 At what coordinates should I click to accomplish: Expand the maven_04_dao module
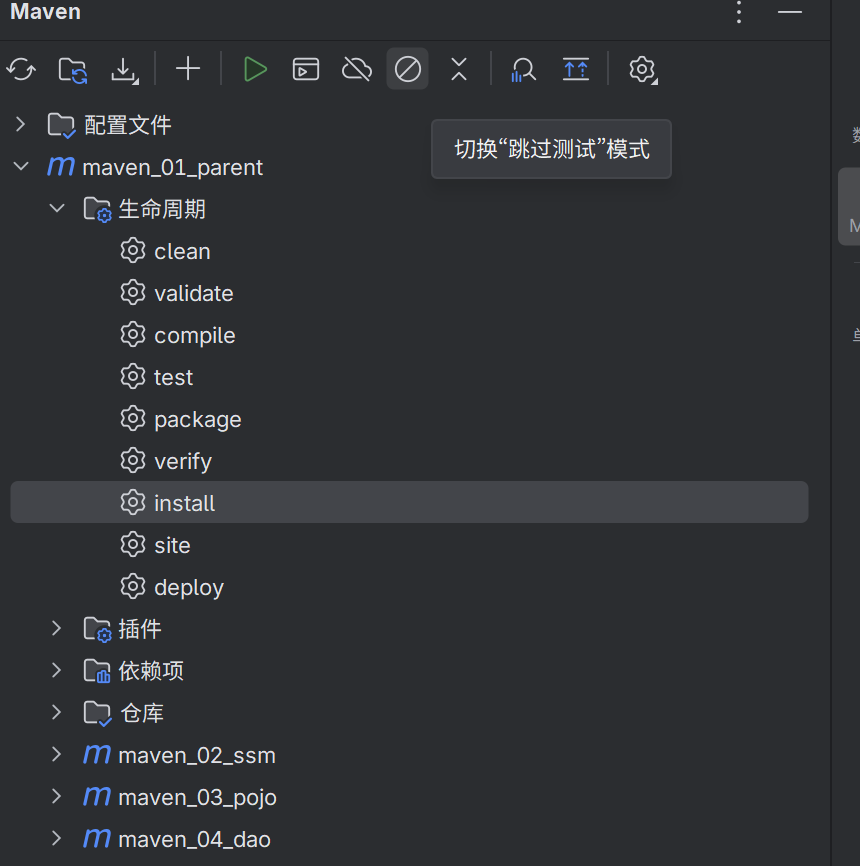coord(56,838)
